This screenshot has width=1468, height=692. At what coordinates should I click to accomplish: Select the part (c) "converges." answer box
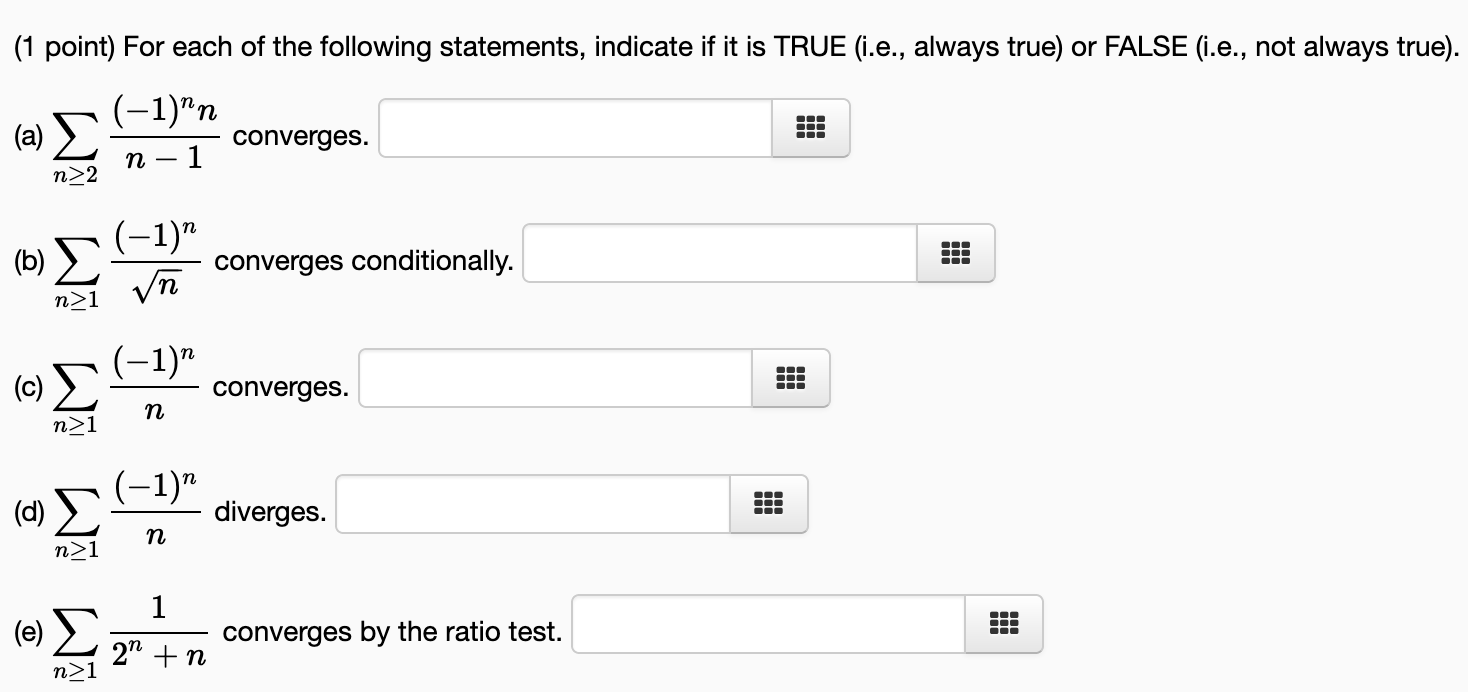(x=555, y=378)
